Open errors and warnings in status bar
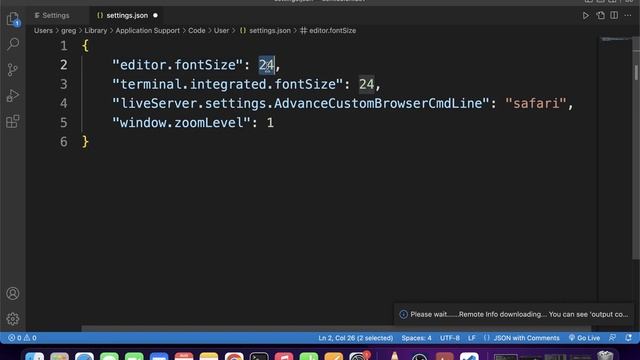Viewport: 640px width, 360px height. click(x=22, y=338)
